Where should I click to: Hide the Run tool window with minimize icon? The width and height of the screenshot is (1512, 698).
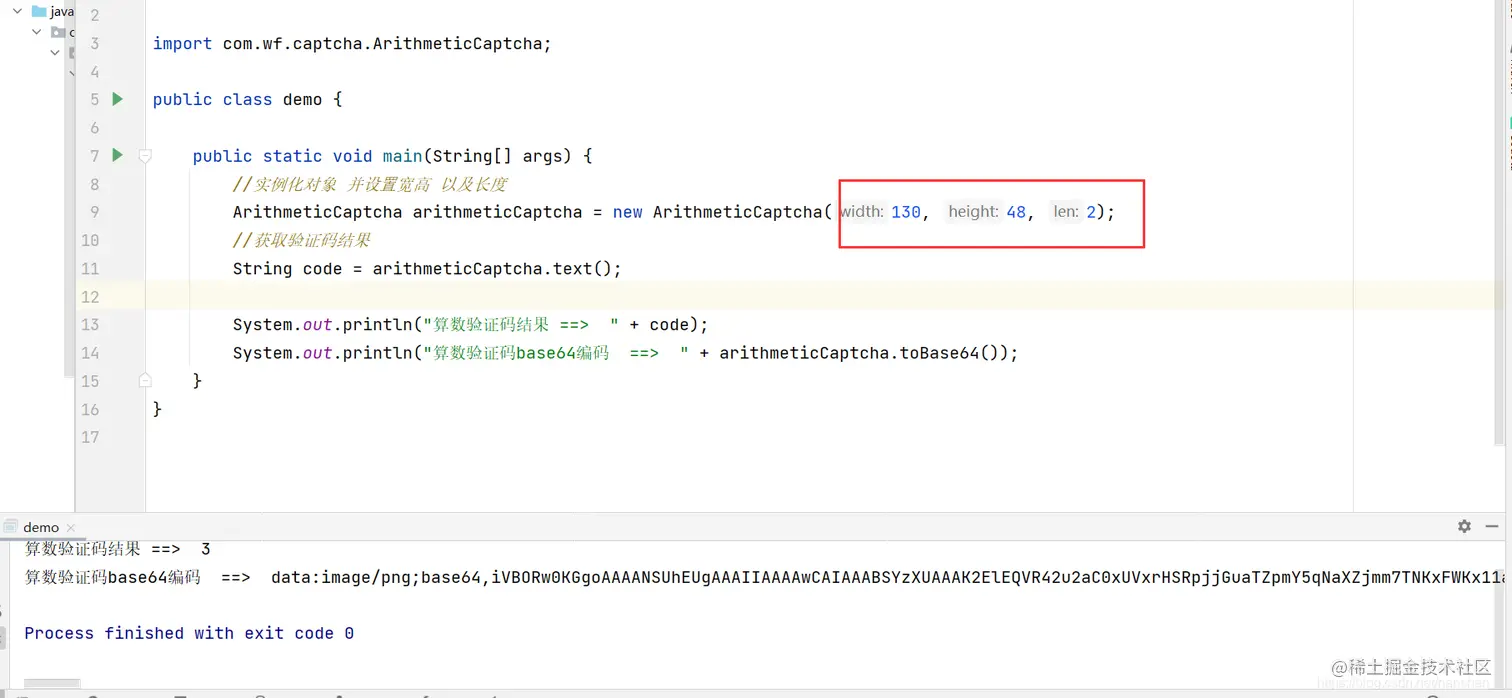click(1493, 526)
